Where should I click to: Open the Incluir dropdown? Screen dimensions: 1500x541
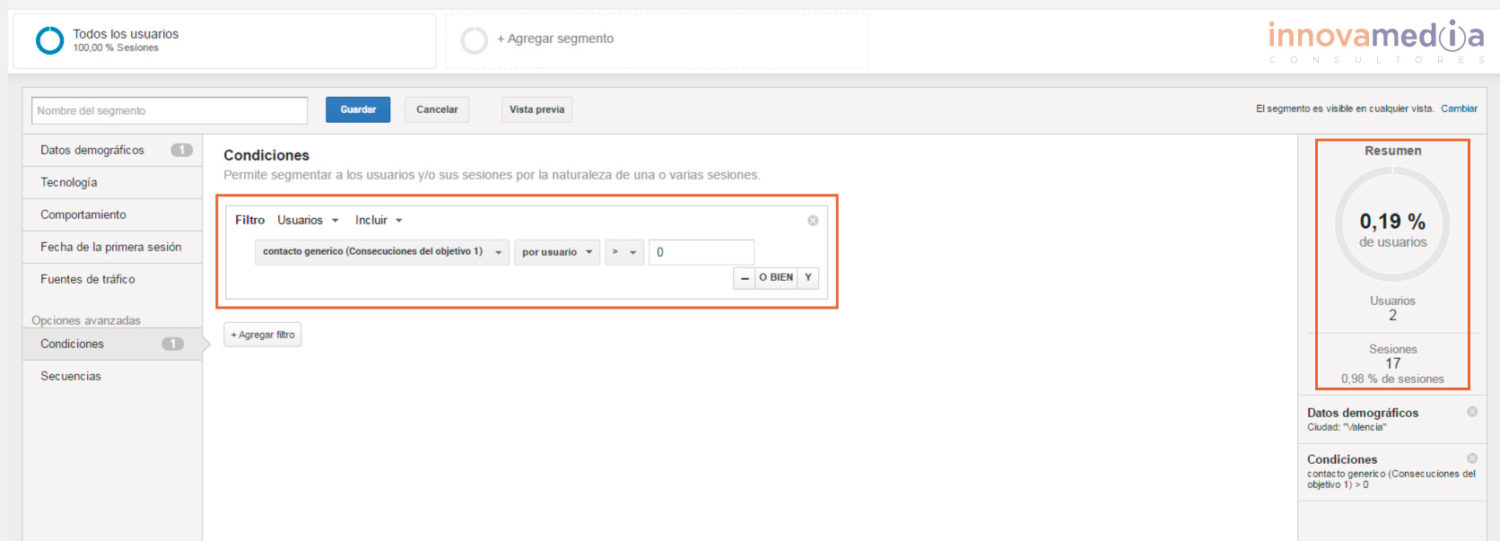coord(379,220)
